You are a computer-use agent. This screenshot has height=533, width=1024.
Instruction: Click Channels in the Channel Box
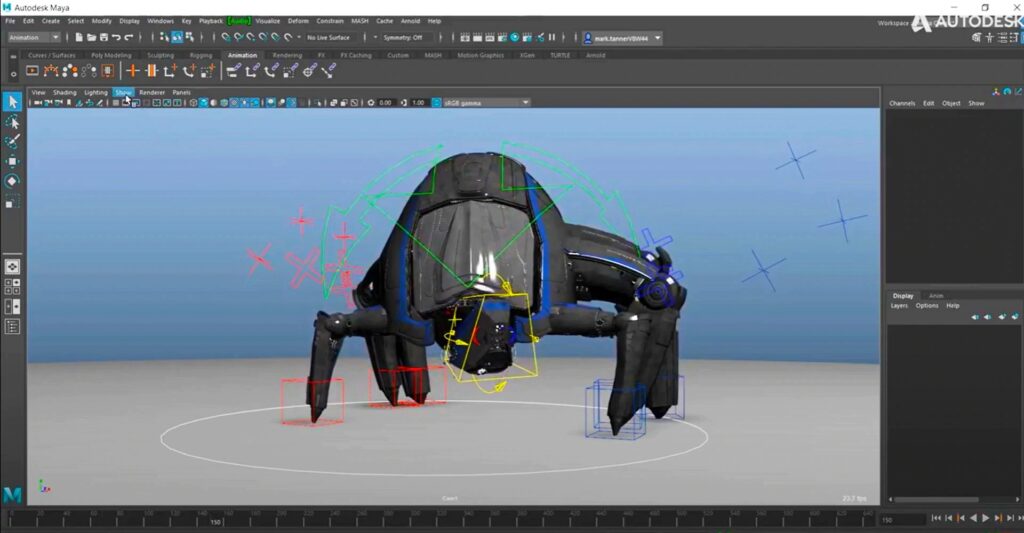click(902, 103)
